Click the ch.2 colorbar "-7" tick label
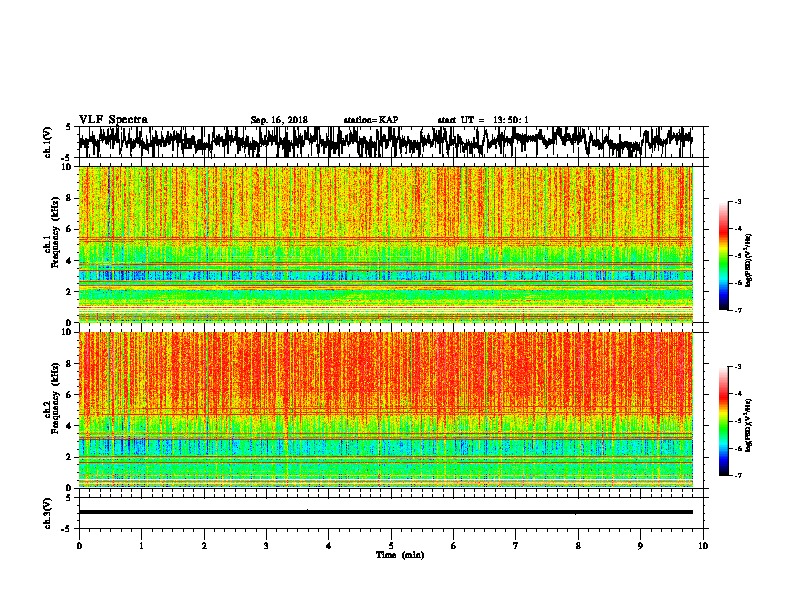 (737, 476)
